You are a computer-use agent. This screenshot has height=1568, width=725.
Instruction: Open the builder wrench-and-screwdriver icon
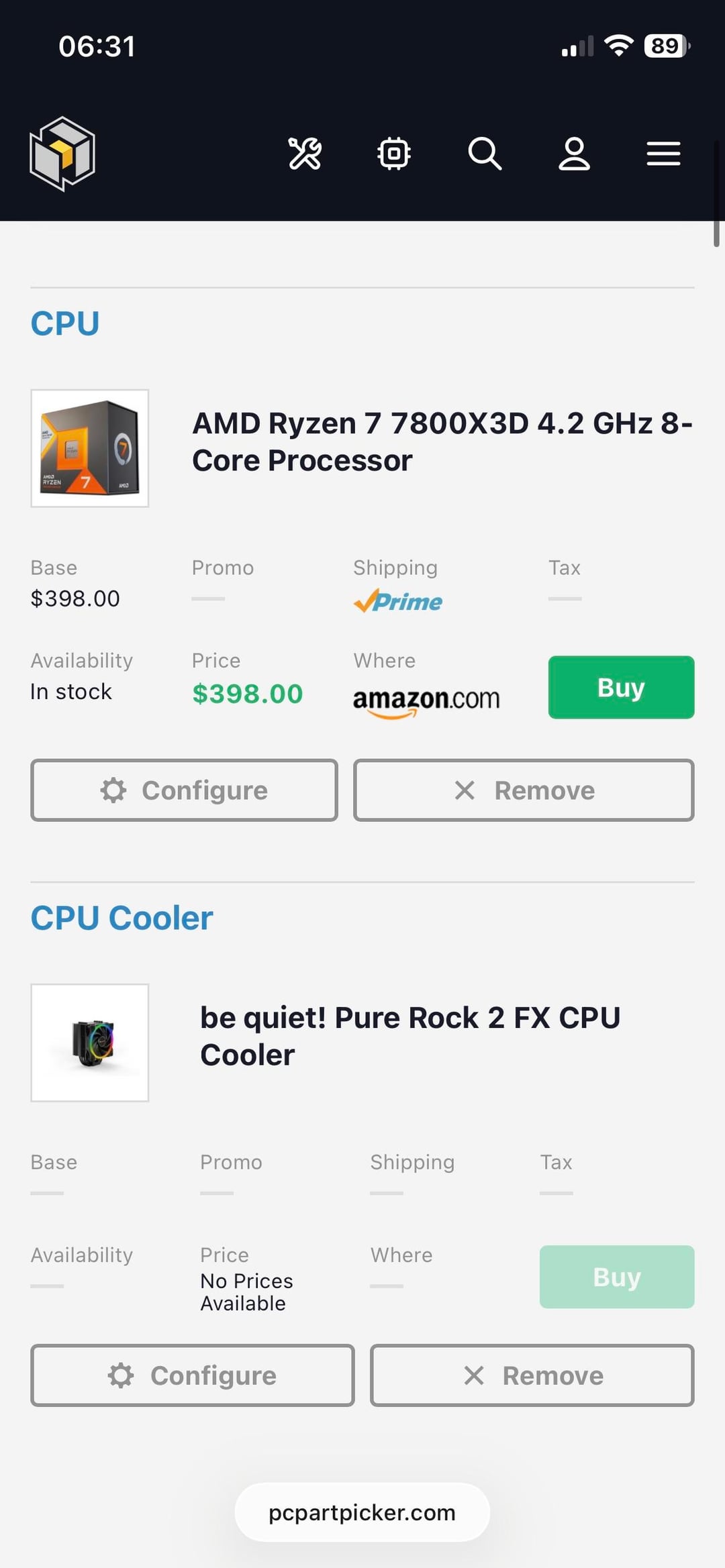tap(305, 154)
